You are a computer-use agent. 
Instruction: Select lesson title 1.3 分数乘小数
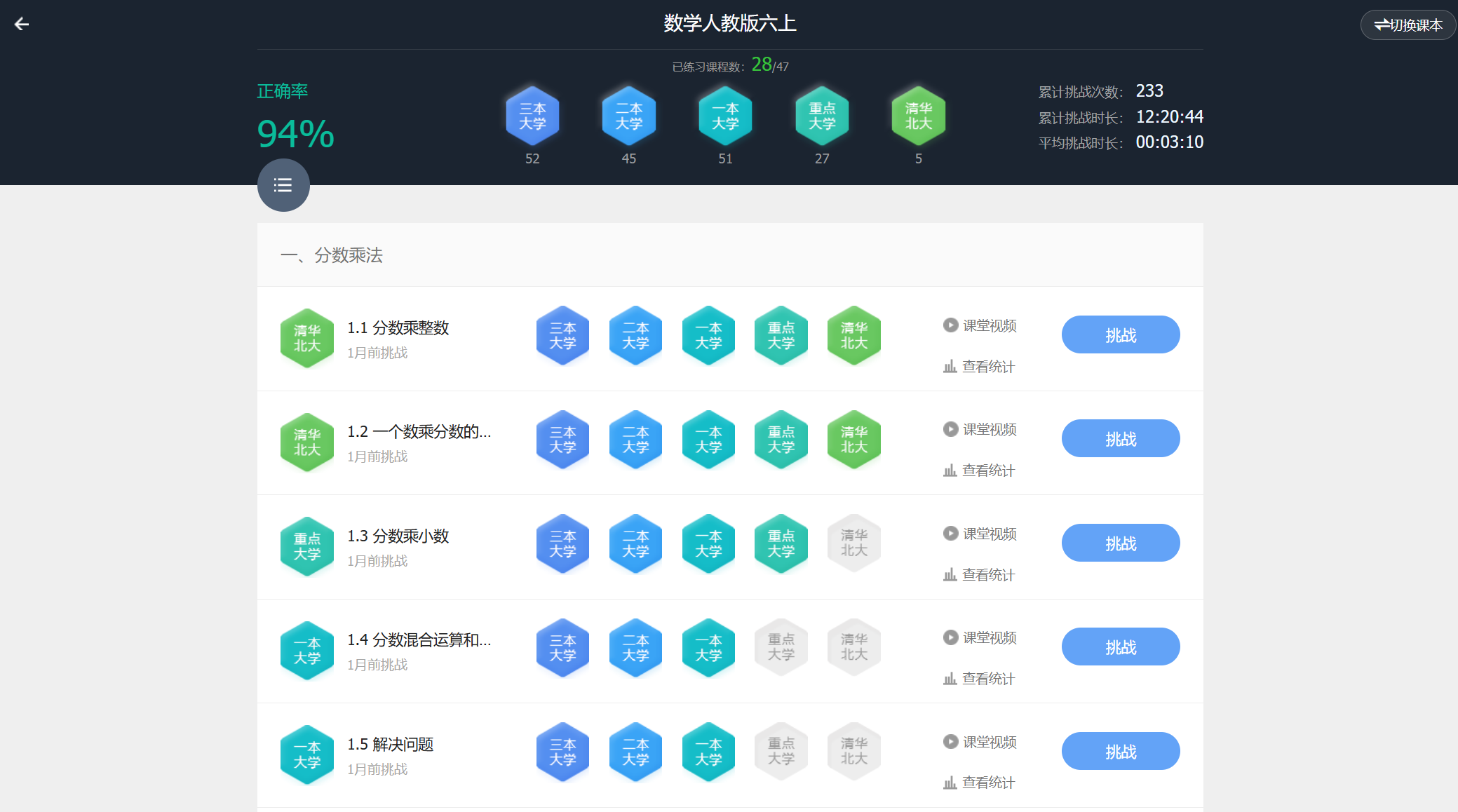click(398, 536)
